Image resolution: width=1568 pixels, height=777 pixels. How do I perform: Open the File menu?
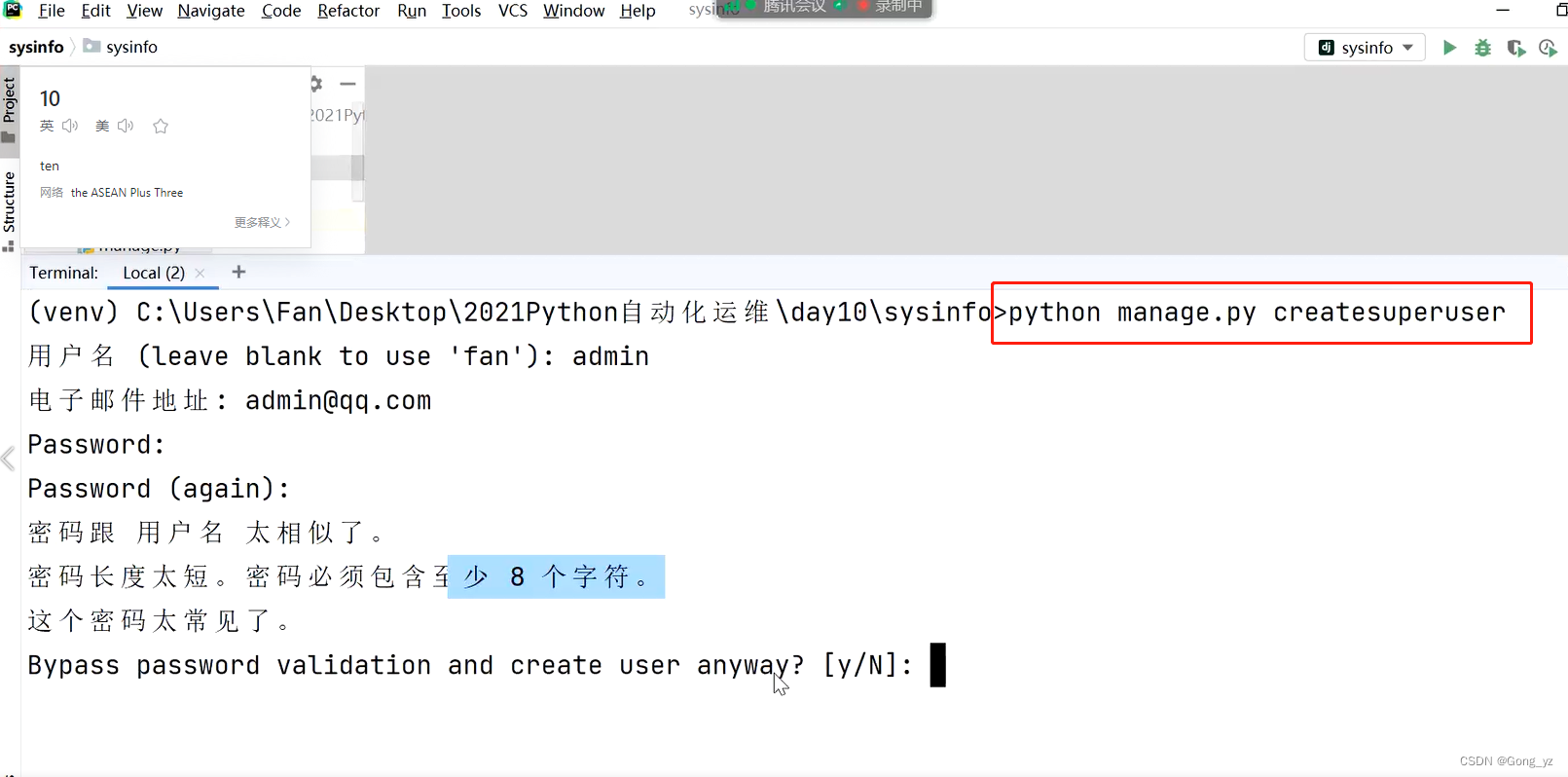click(x=51, y=11)
